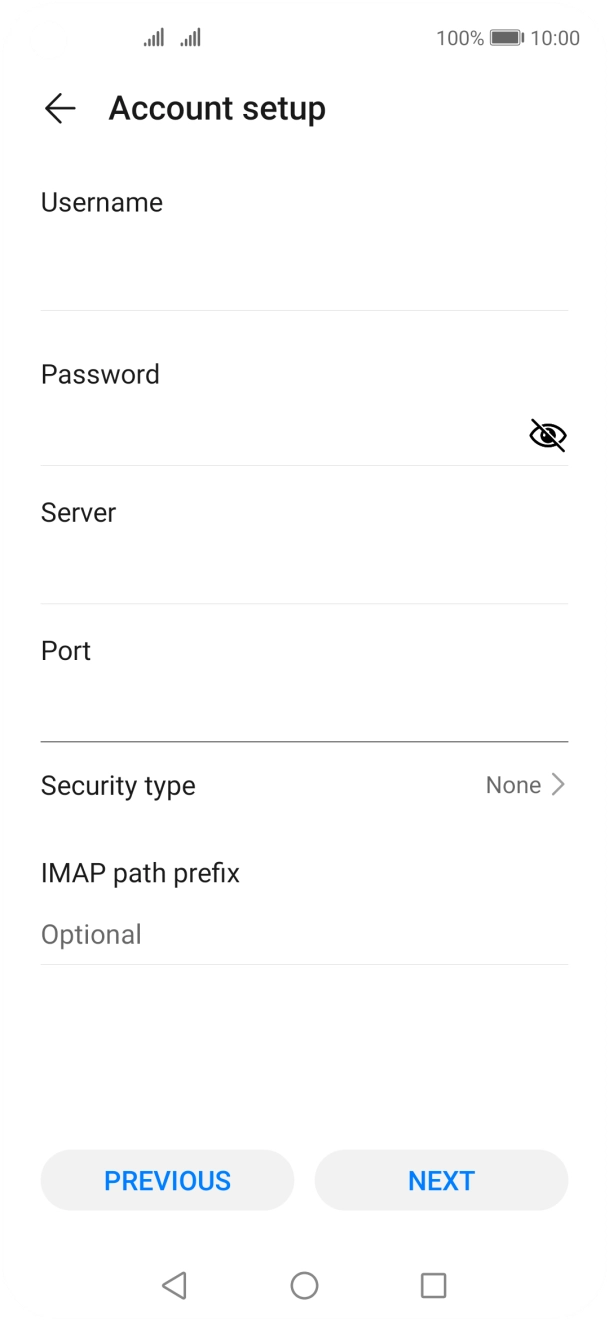Viewport: 609px width, 1320px height.
Task: Go home using the circle navigation icon
Action: tap(304, 1285)
